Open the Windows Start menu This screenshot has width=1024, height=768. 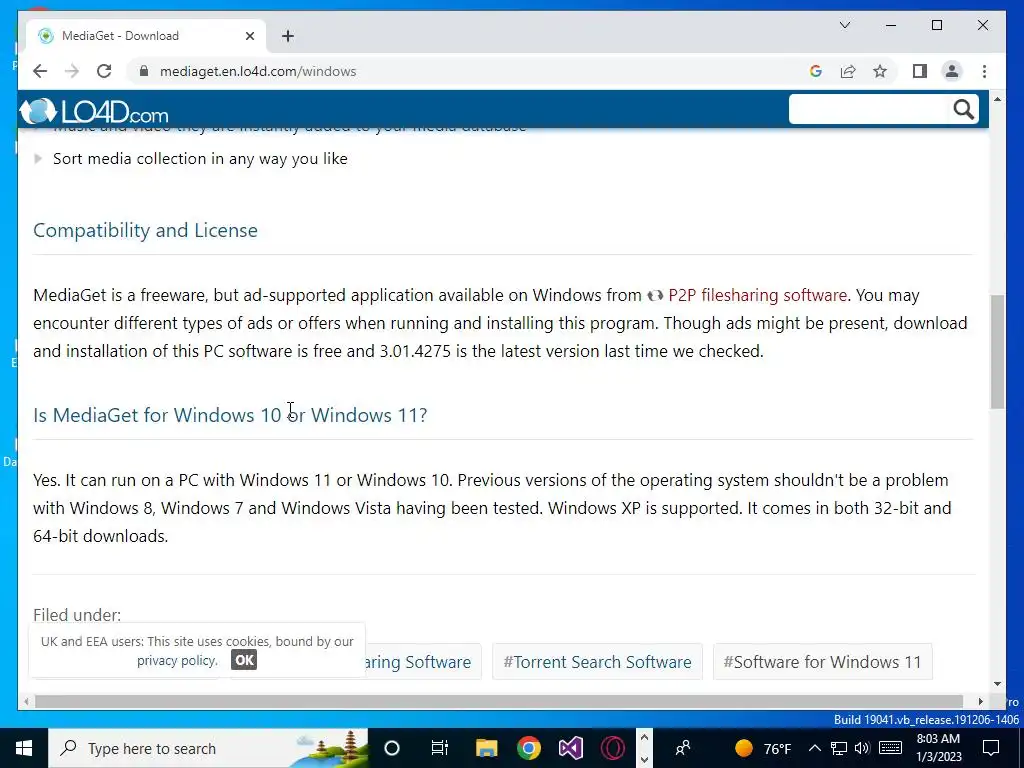point(24,748)
